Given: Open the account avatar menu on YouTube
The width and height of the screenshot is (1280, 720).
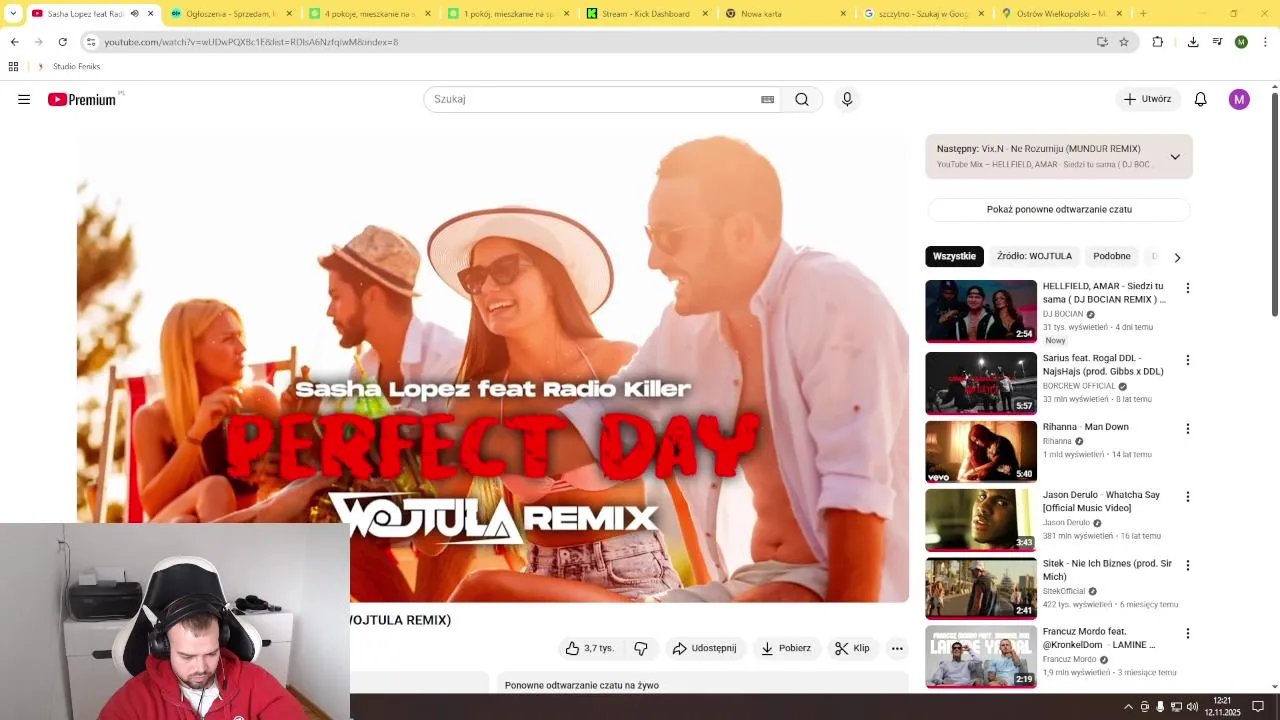Looking at the screenshot, I should pos(1239,99).
